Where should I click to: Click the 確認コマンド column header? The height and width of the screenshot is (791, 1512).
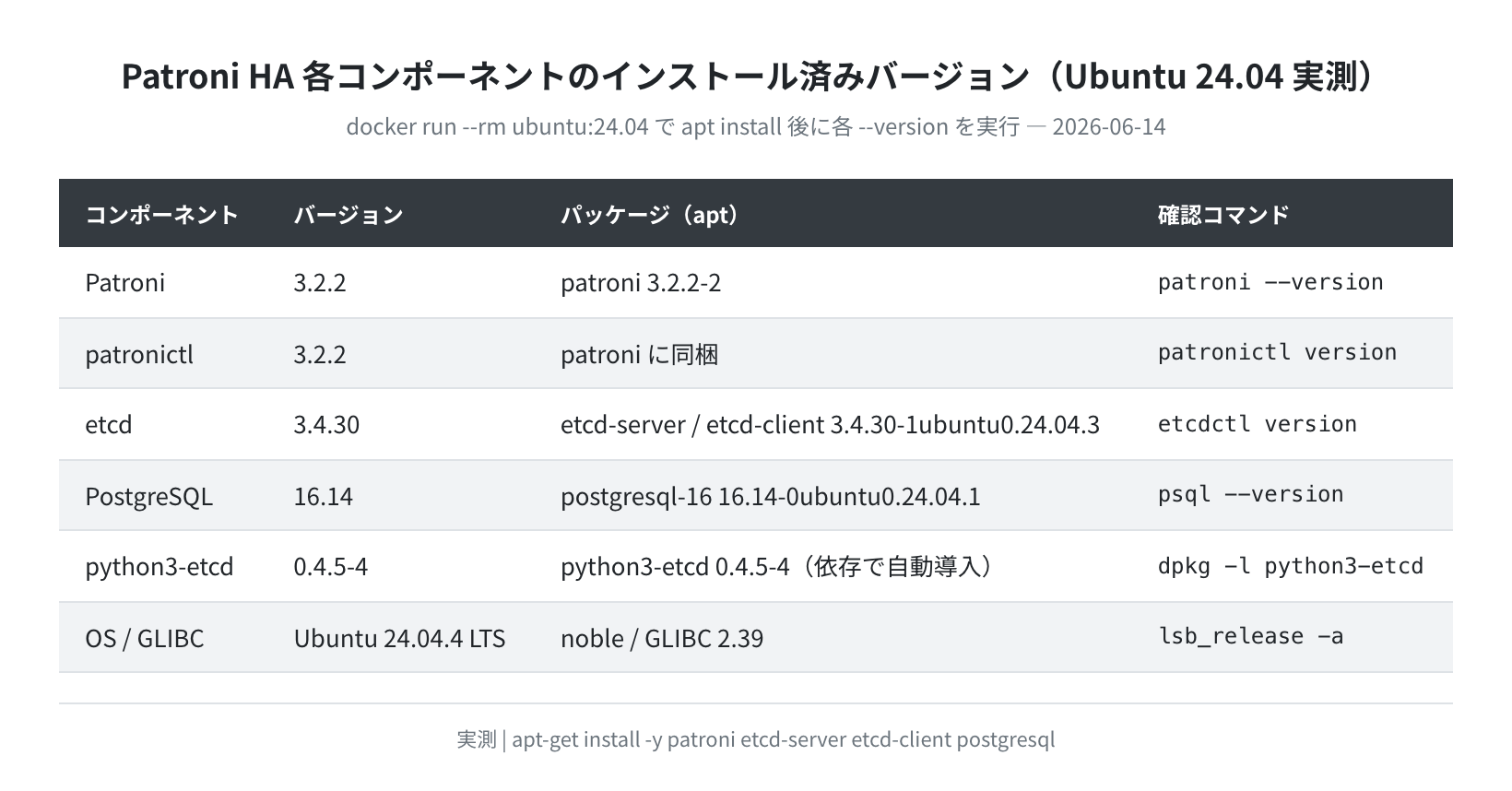[1223, 215]
